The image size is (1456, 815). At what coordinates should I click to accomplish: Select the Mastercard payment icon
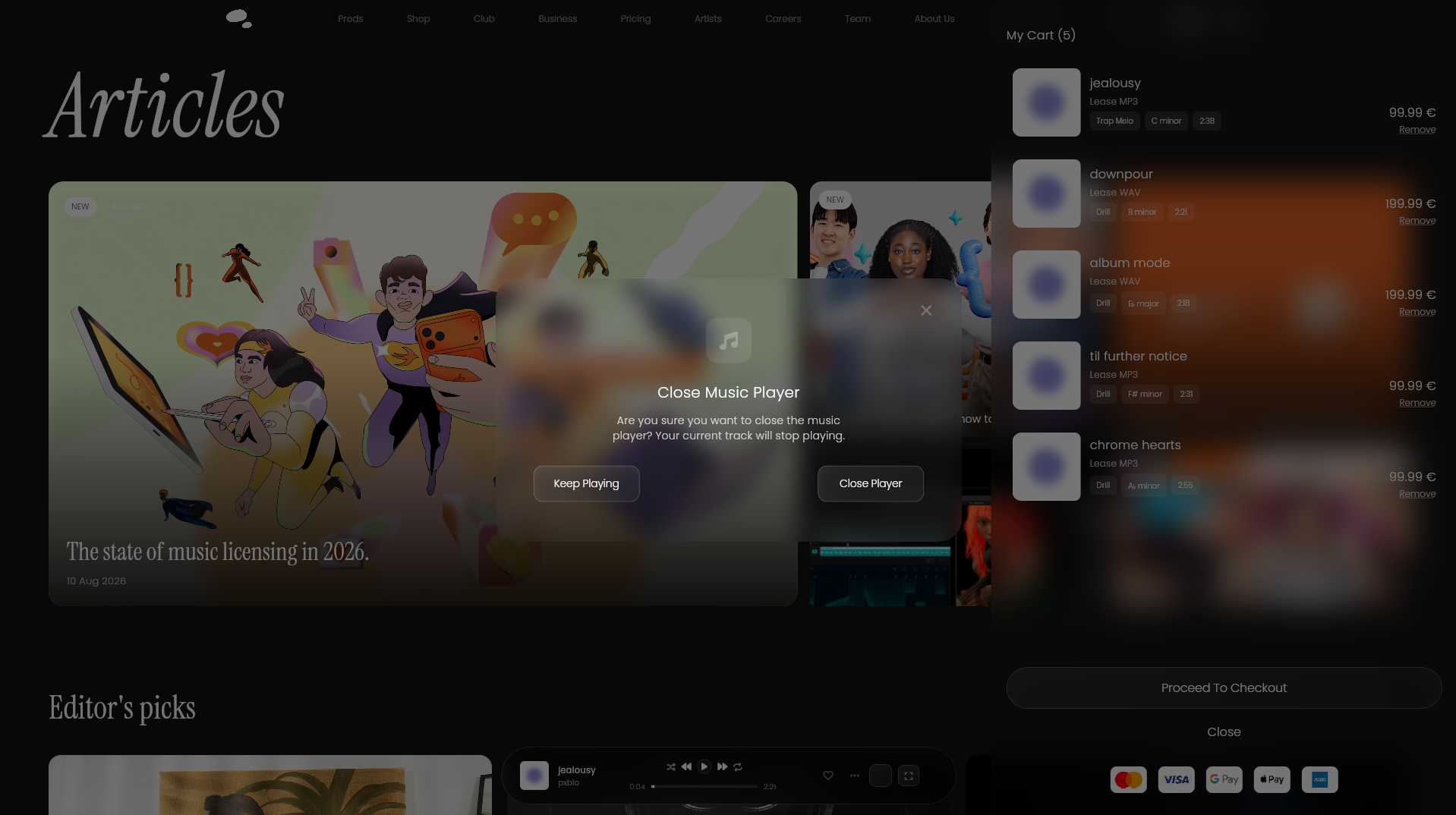pos(1128,779)
